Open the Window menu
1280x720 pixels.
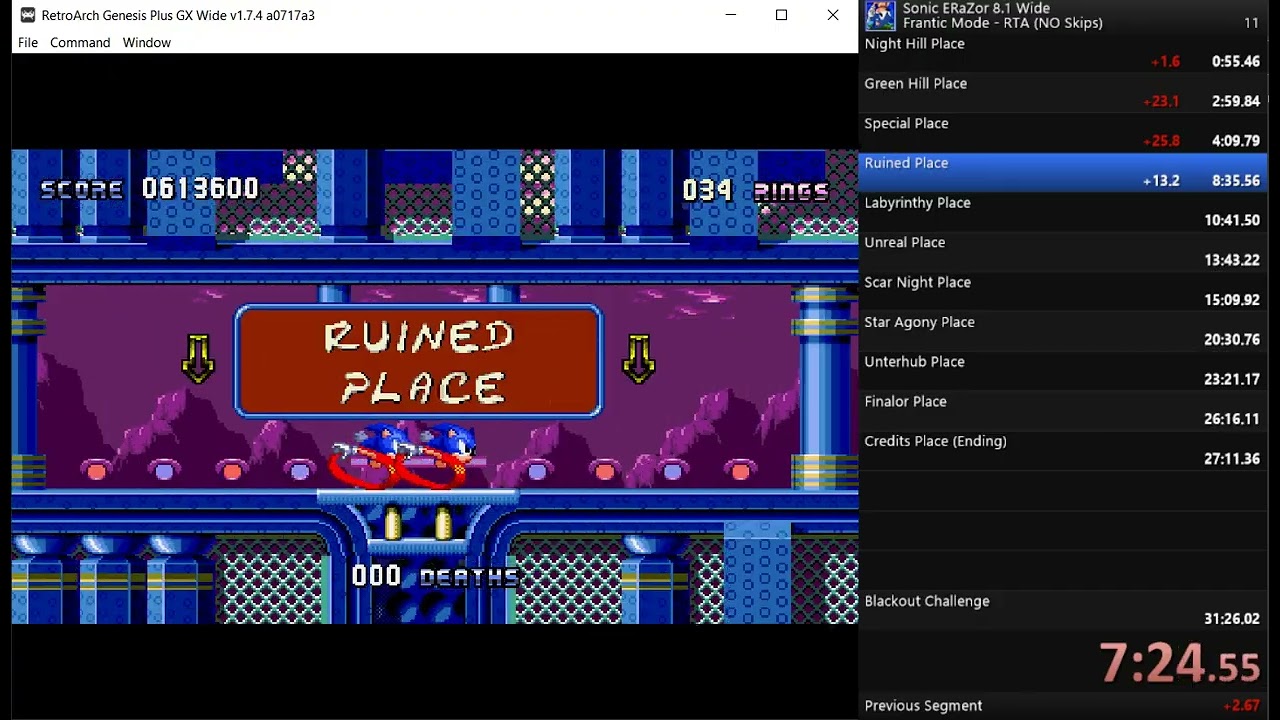[x=147, y=42]
